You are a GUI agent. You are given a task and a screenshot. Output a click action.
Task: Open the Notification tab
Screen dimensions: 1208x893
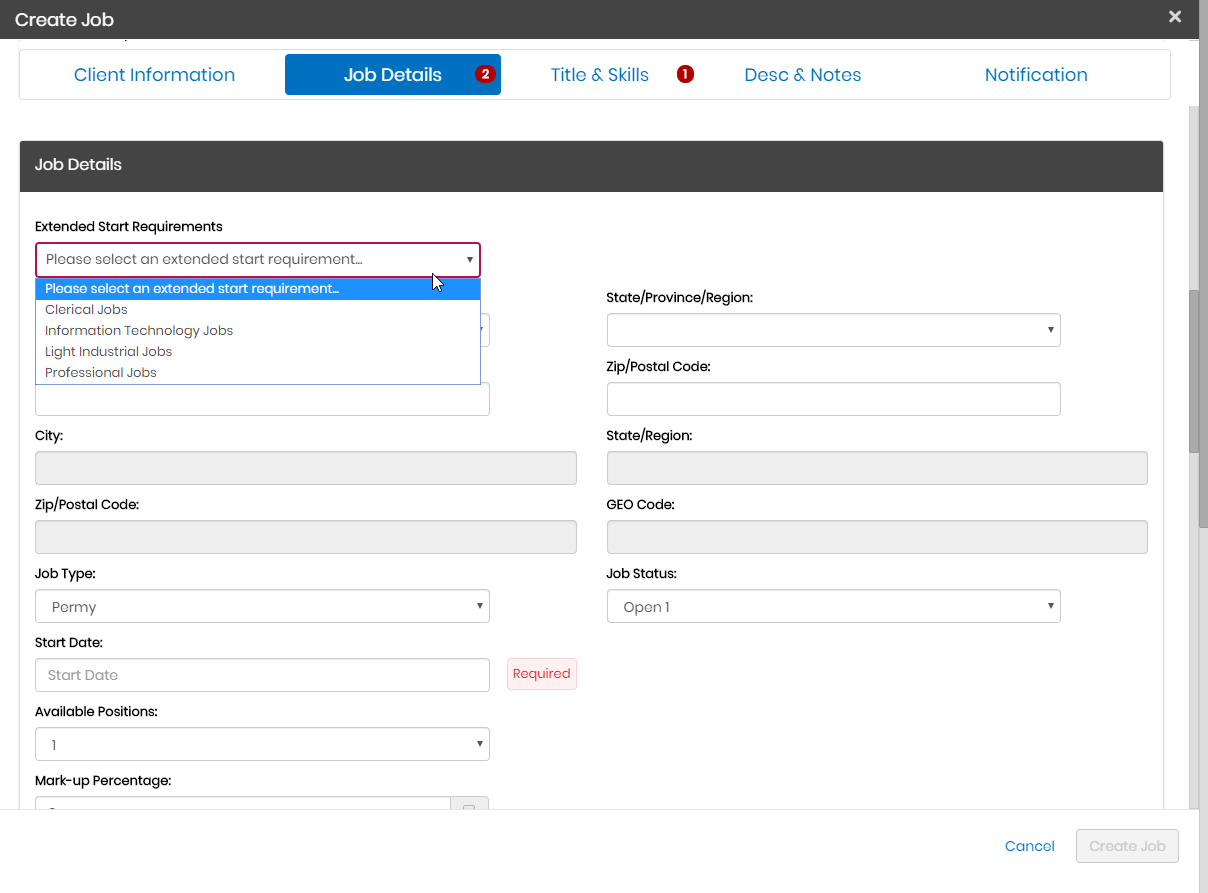click(x=1036, y=75)
